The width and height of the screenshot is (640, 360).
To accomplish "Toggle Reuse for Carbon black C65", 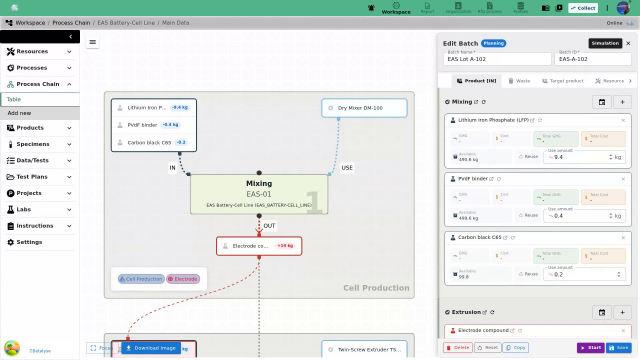I will (x=528, y=274).
